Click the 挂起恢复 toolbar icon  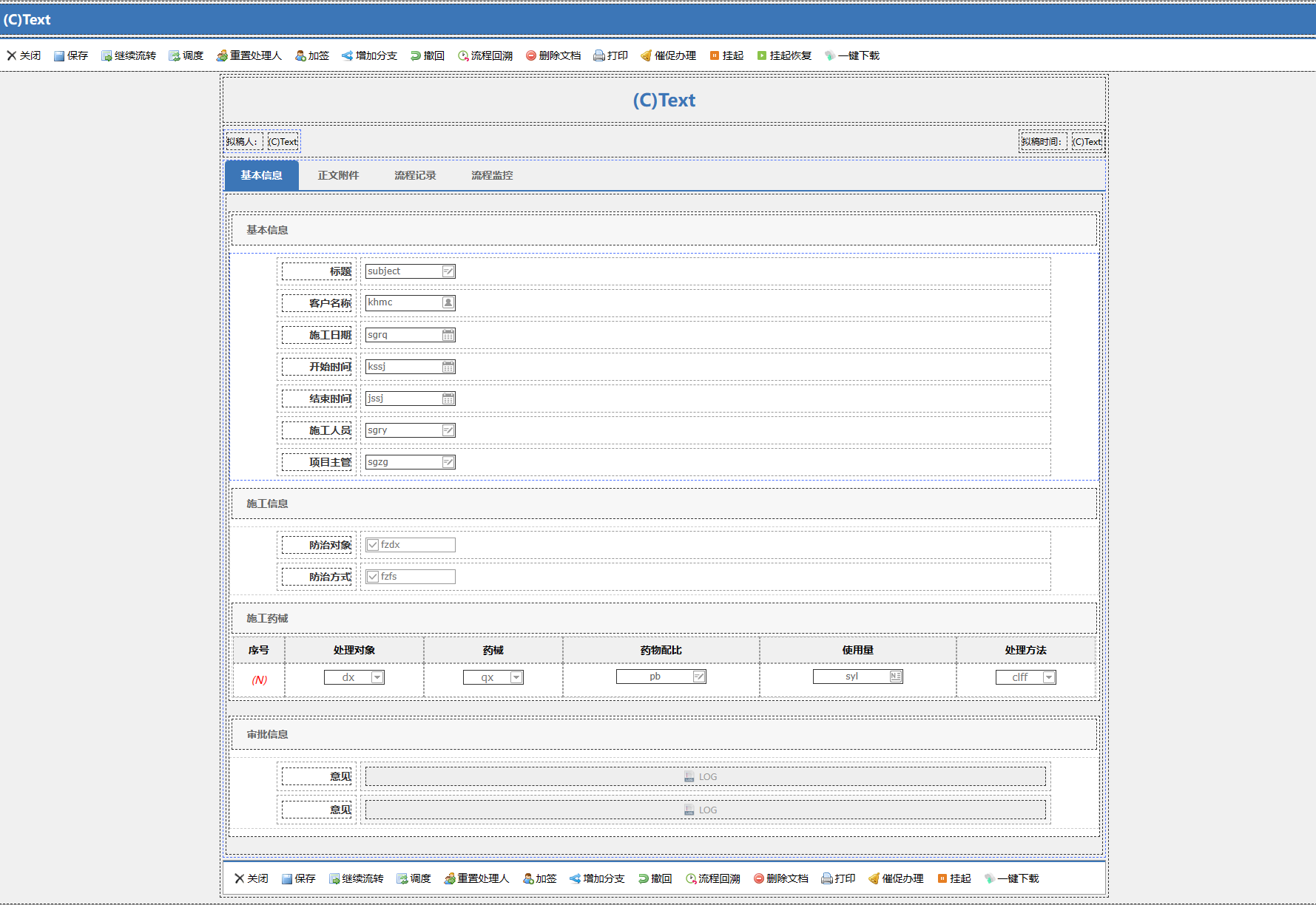(762, 55)
